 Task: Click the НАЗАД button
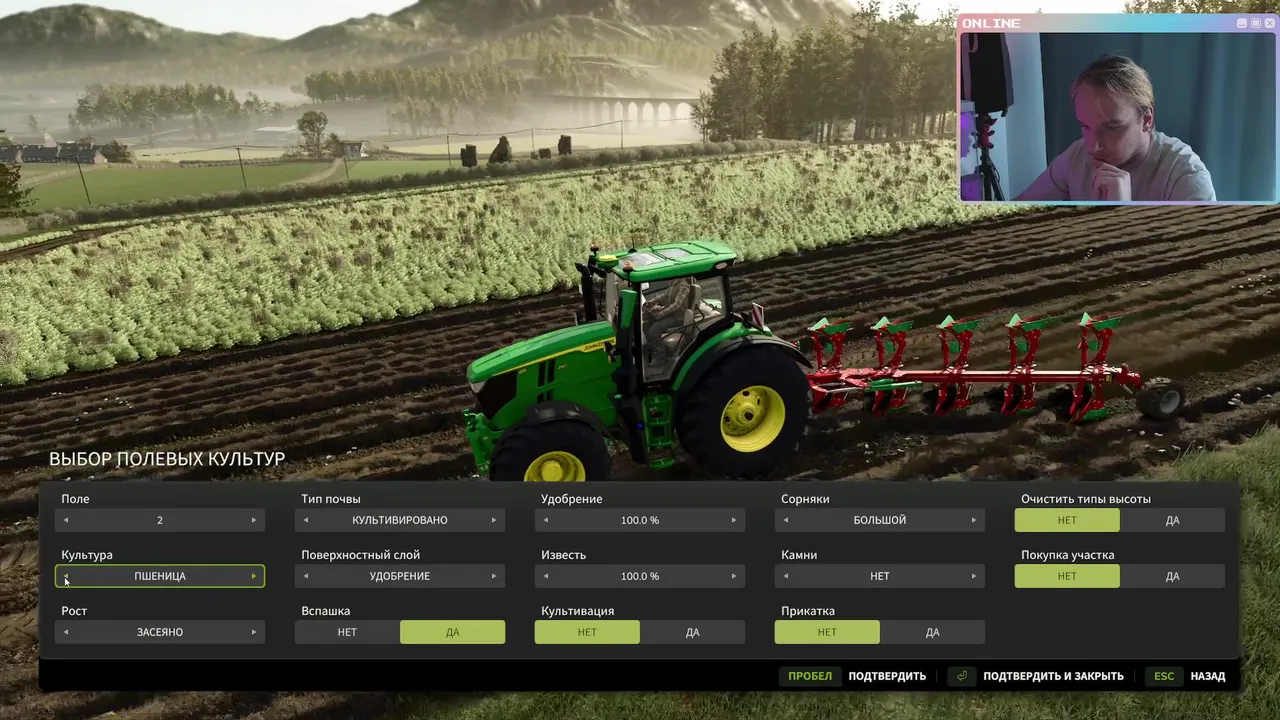click(1185, 676)
